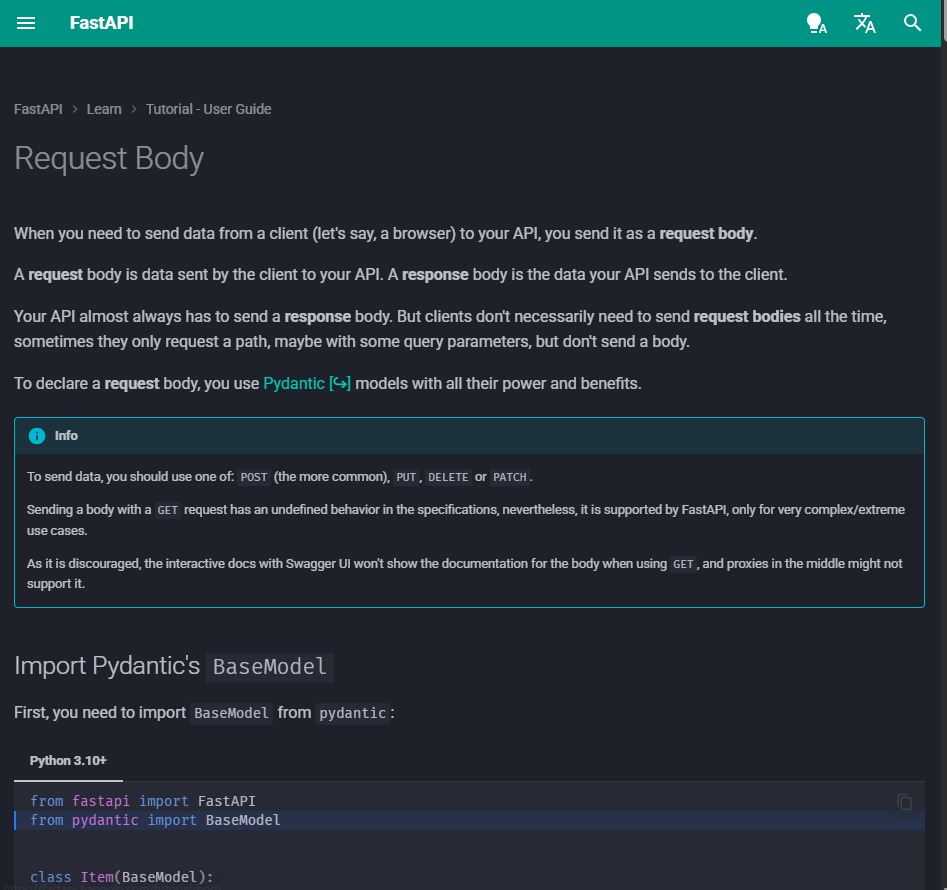Open the Tutorial - User Guide breadcrumb

[x=208, y=109]
